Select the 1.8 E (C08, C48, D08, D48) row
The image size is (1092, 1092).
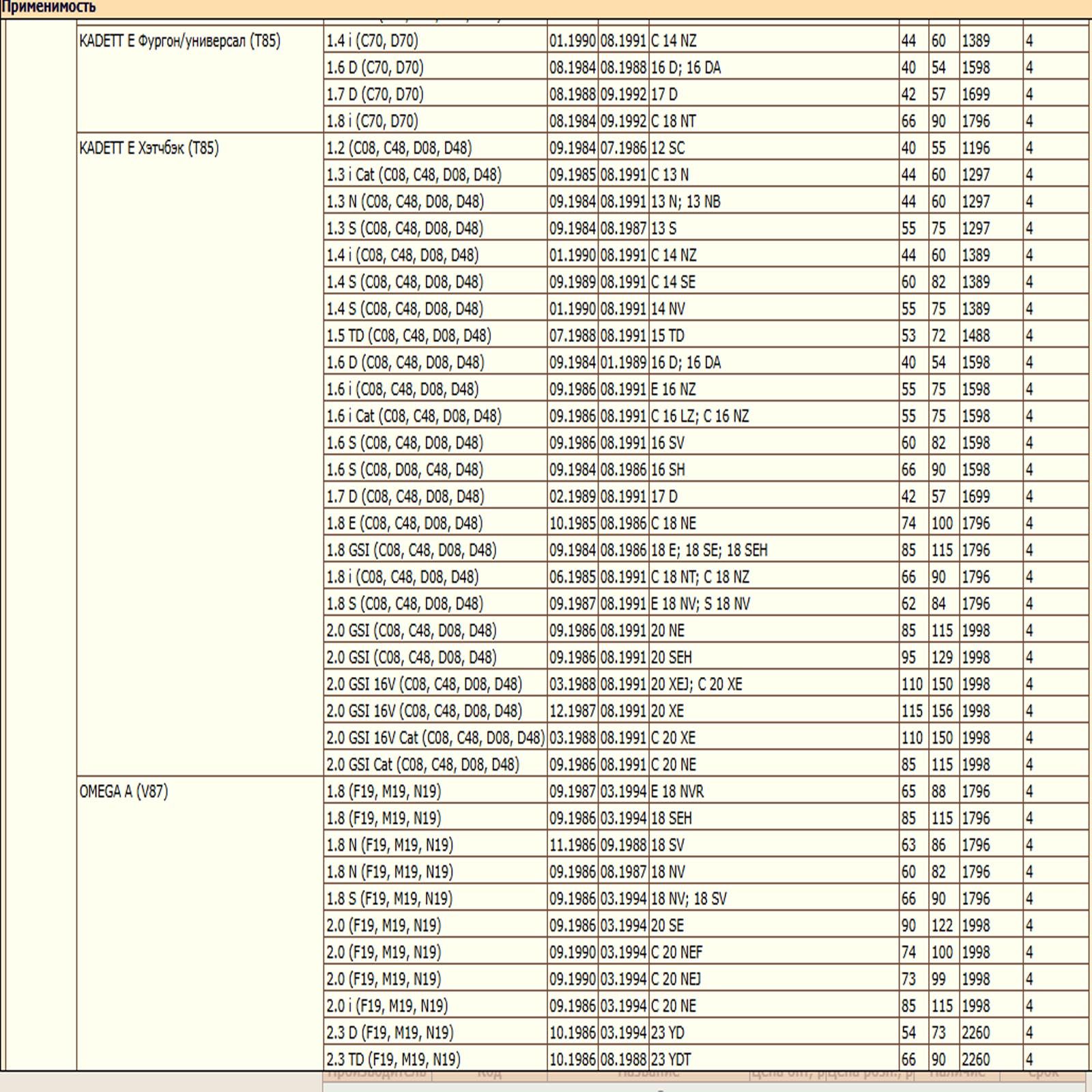pos(404,523)
